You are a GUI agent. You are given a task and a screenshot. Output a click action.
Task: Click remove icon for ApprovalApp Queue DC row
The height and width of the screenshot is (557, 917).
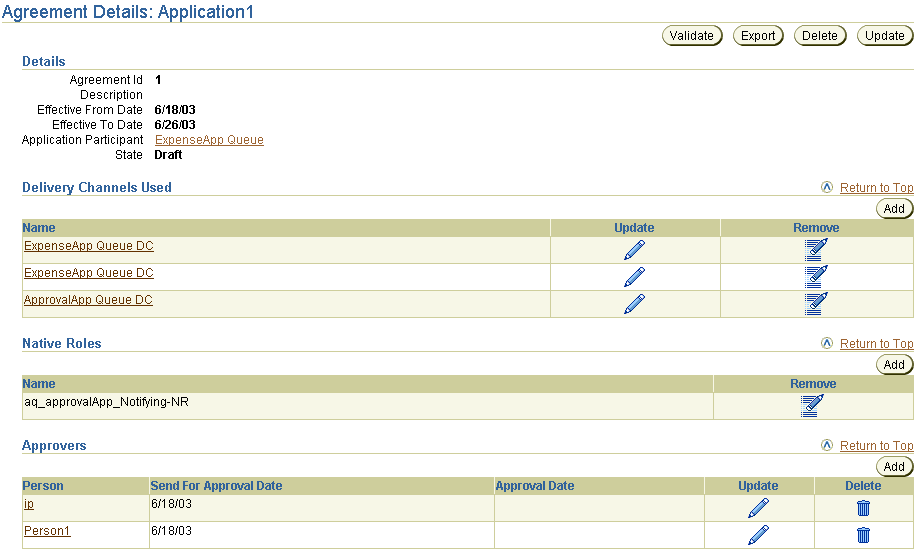pyautogui.click(x=816, y=304)
